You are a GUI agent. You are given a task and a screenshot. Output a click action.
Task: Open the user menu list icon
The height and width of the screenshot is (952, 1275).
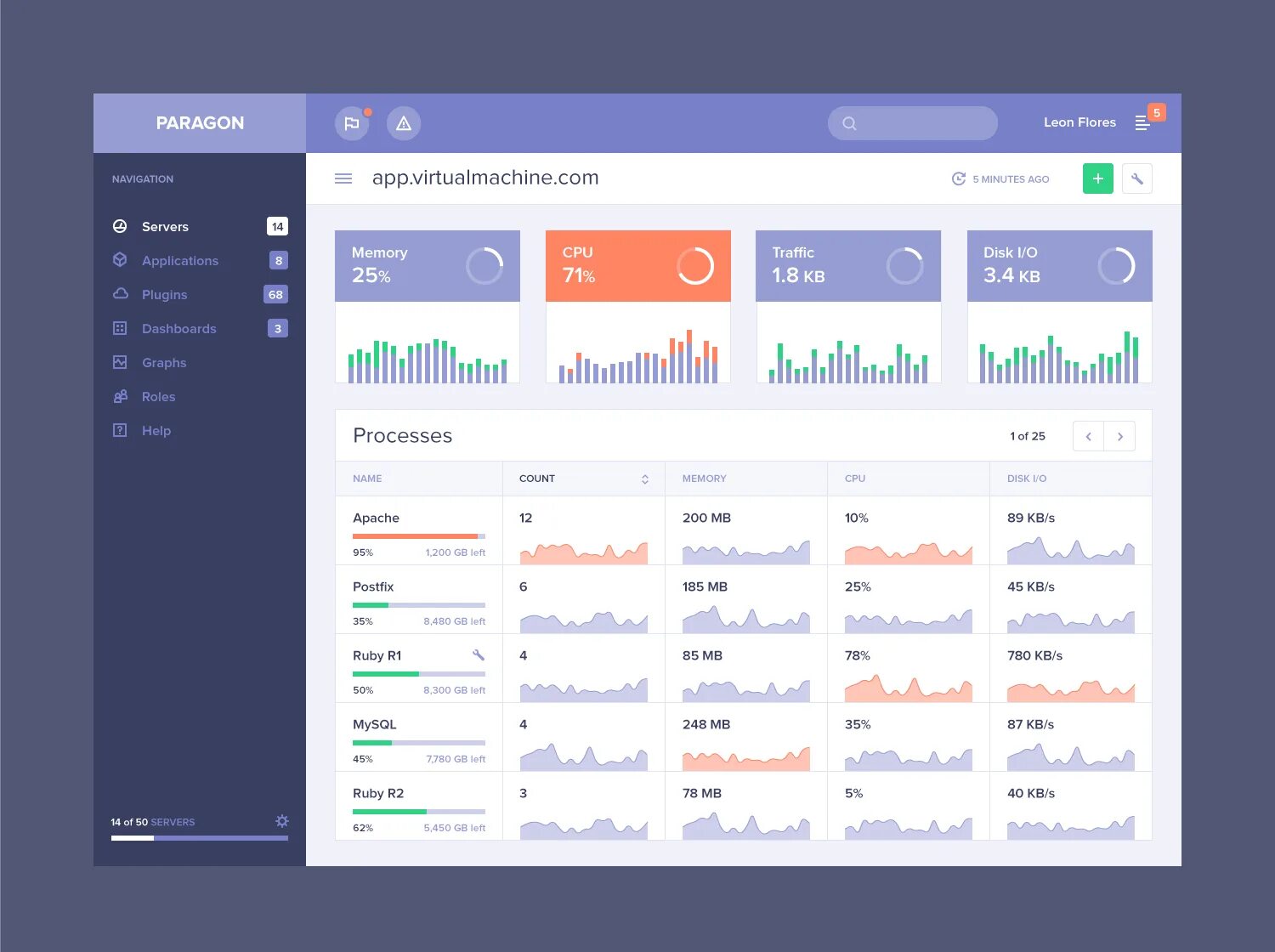[1142, 123]
